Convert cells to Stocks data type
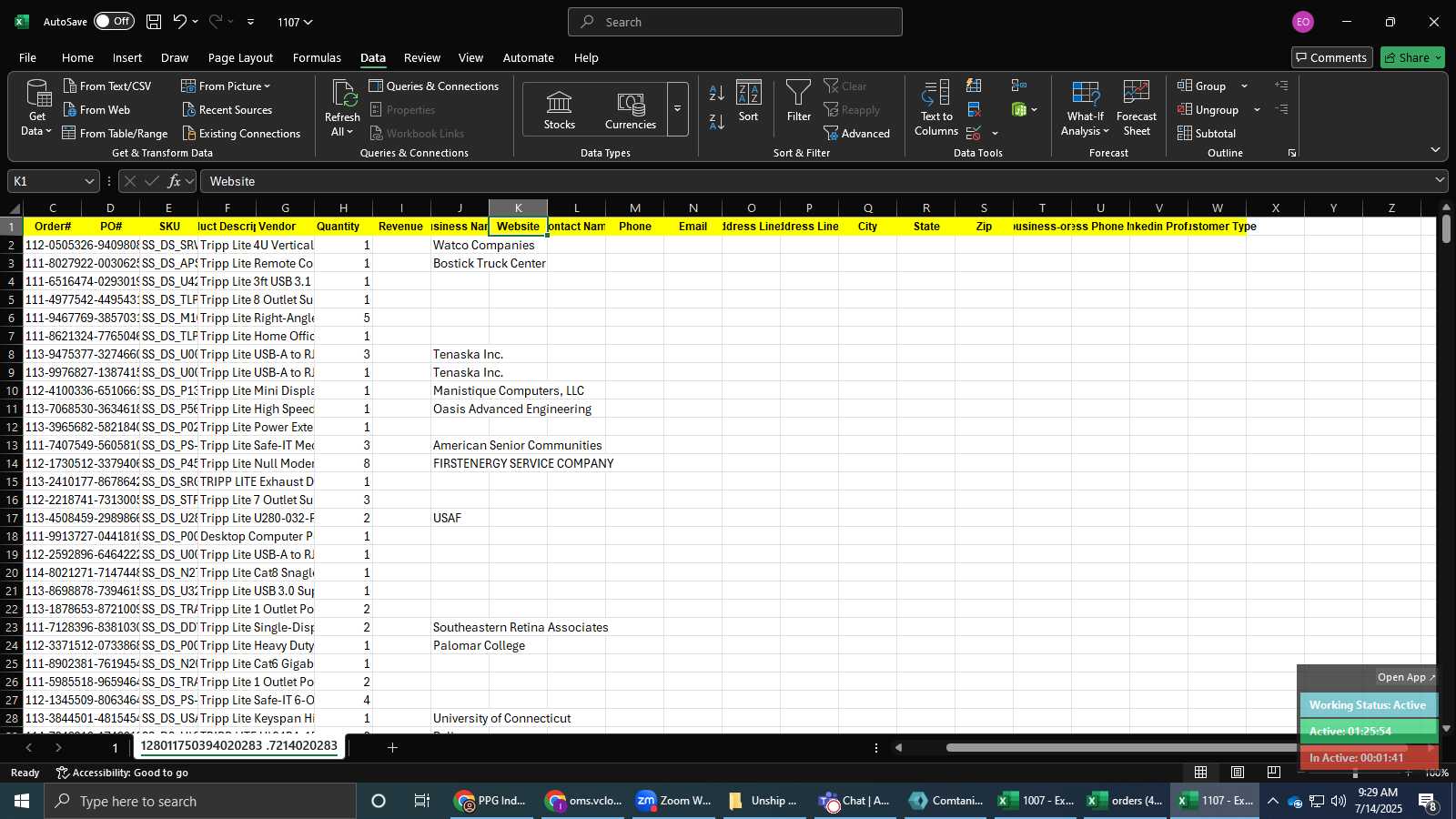 (x=560, y=110)
